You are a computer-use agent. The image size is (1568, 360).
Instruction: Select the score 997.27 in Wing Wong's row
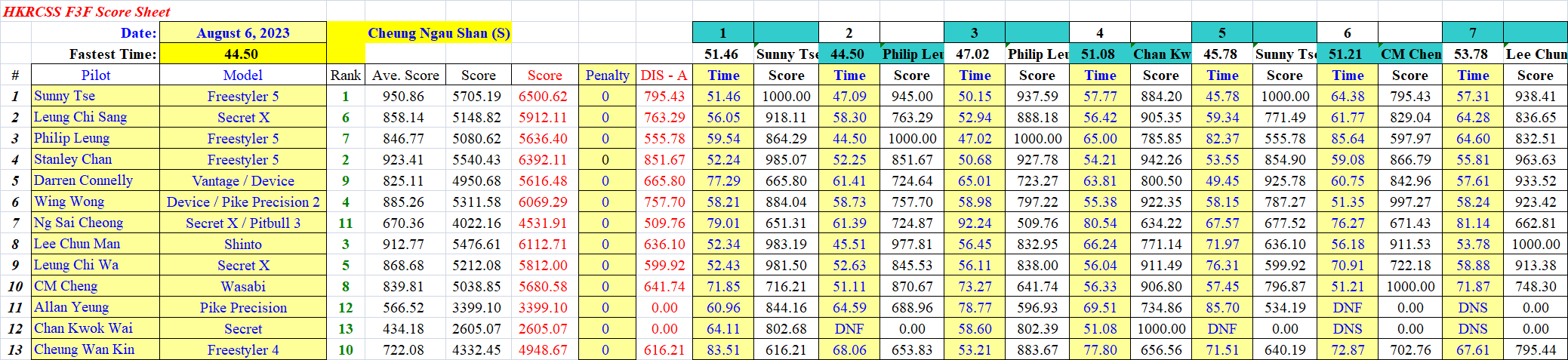(1410, 202)
